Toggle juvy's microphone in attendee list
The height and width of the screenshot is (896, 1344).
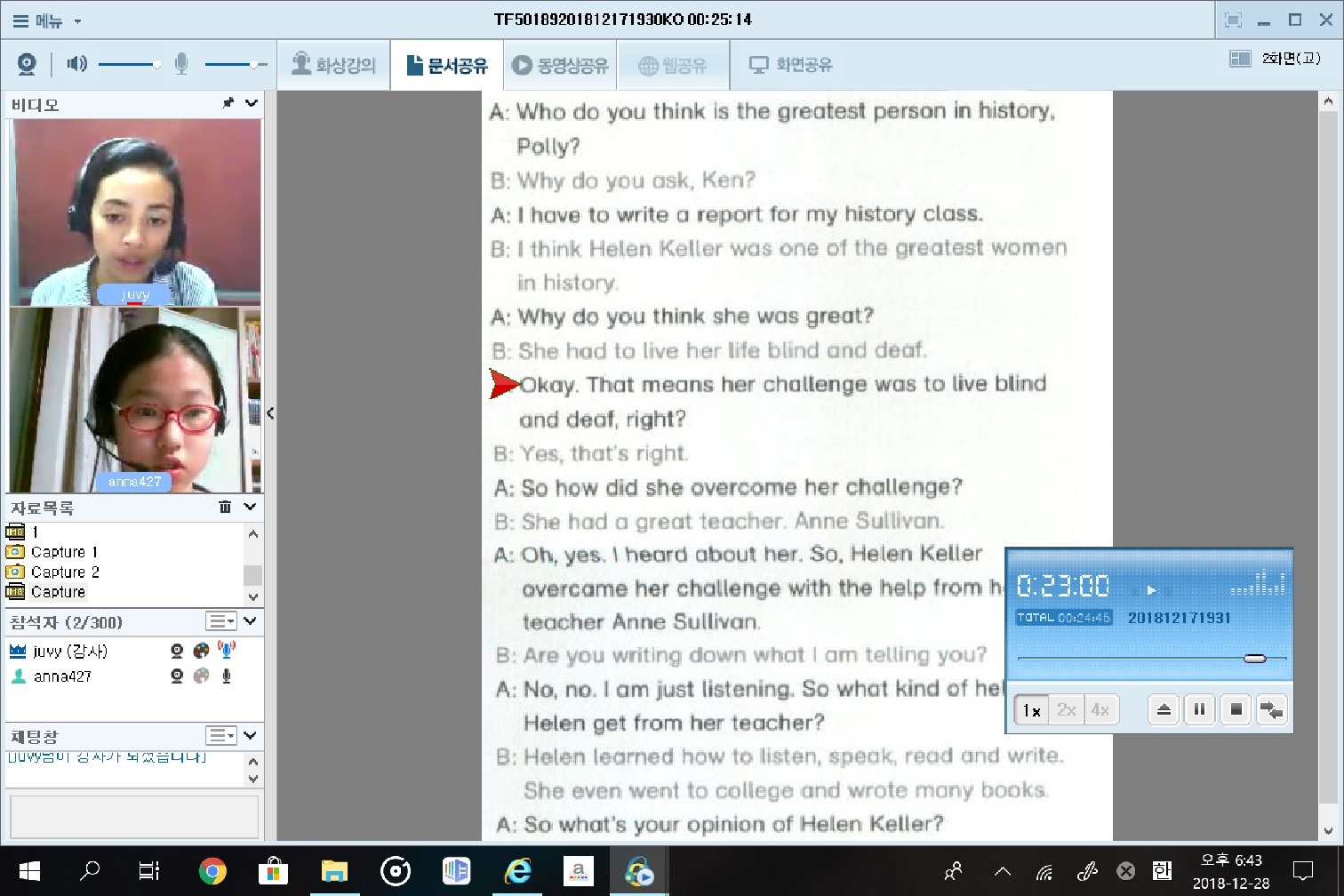[x=227, y=651]
